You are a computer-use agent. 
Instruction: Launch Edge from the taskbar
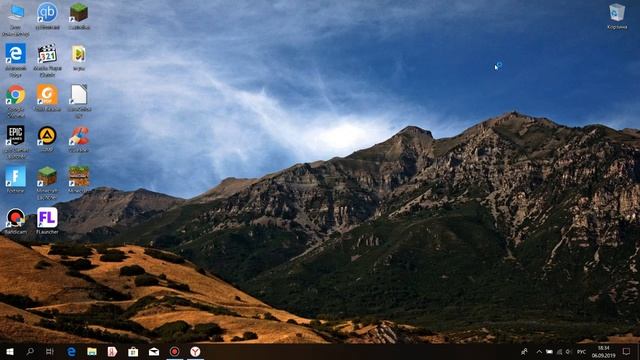tap(71, 351)
